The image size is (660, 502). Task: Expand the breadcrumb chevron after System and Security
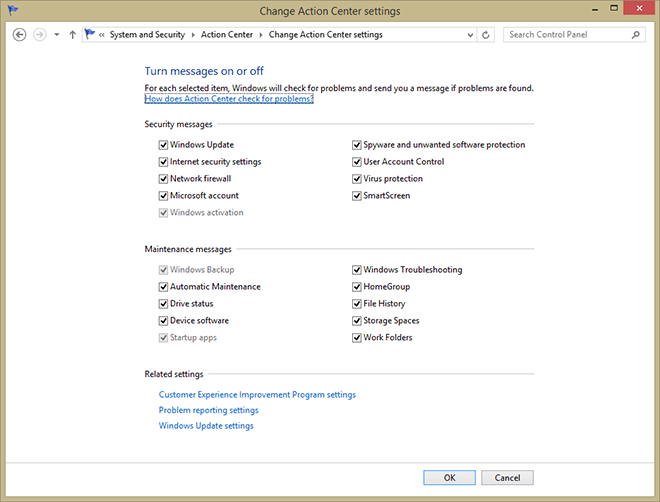pyautogui.click(x=193, y=35)
